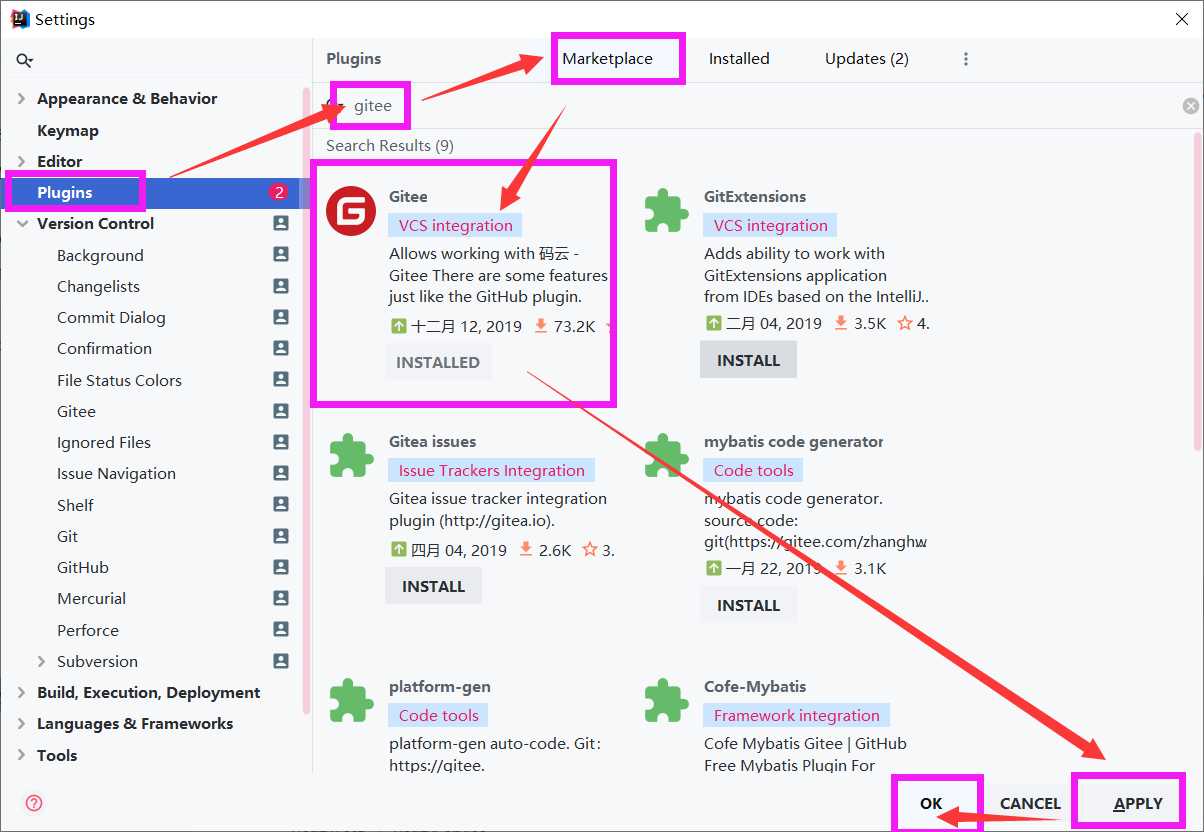Click the project icon beside Confirmation
This screenshot has height=832, width=1204.
click(x=281, y=348)
